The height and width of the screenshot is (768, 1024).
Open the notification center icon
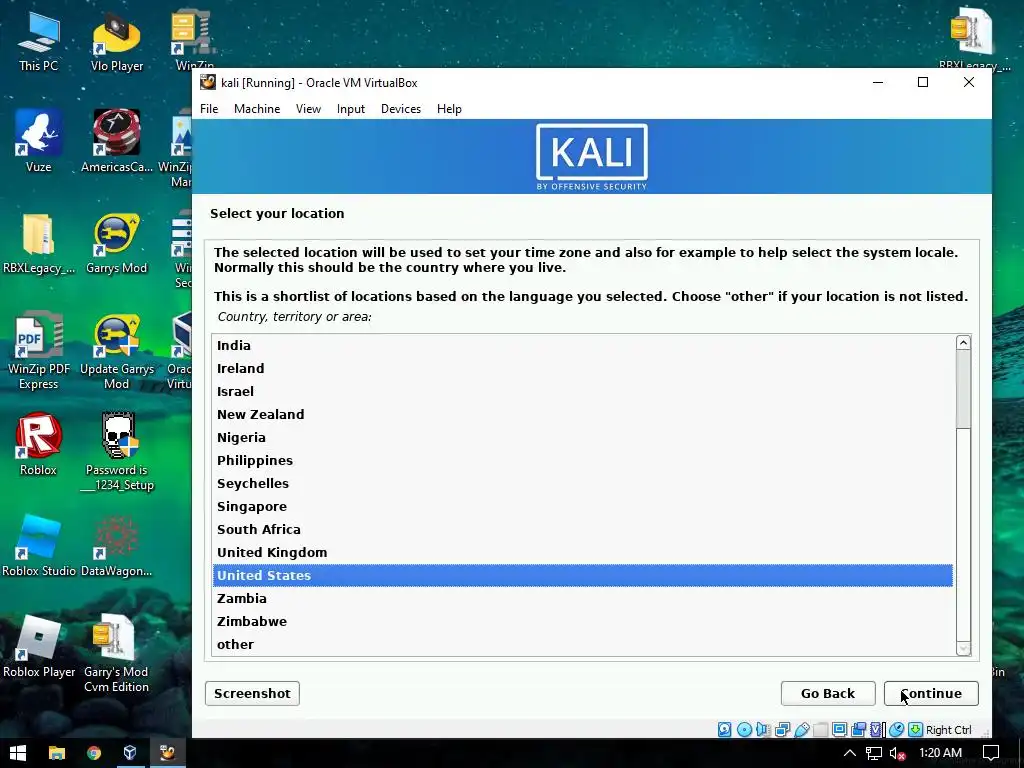991,753
